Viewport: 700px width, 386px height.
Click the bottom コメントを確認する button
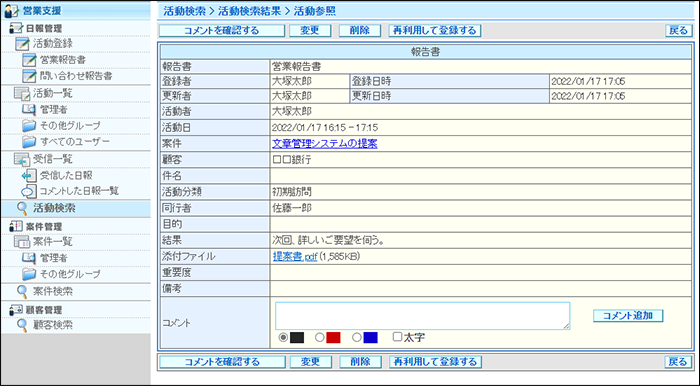tap(222, 362)
